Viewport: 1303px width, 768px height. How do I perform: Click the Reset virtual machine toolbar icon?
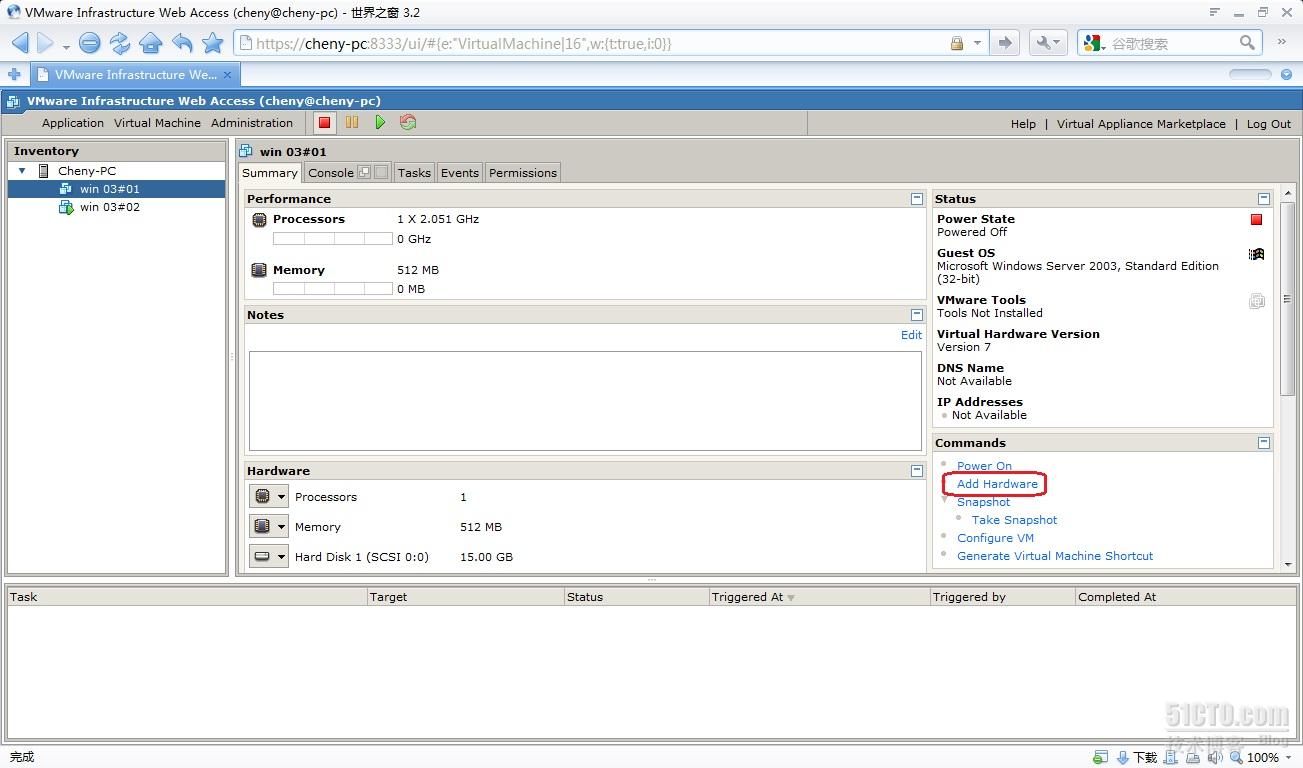(408, 122)
